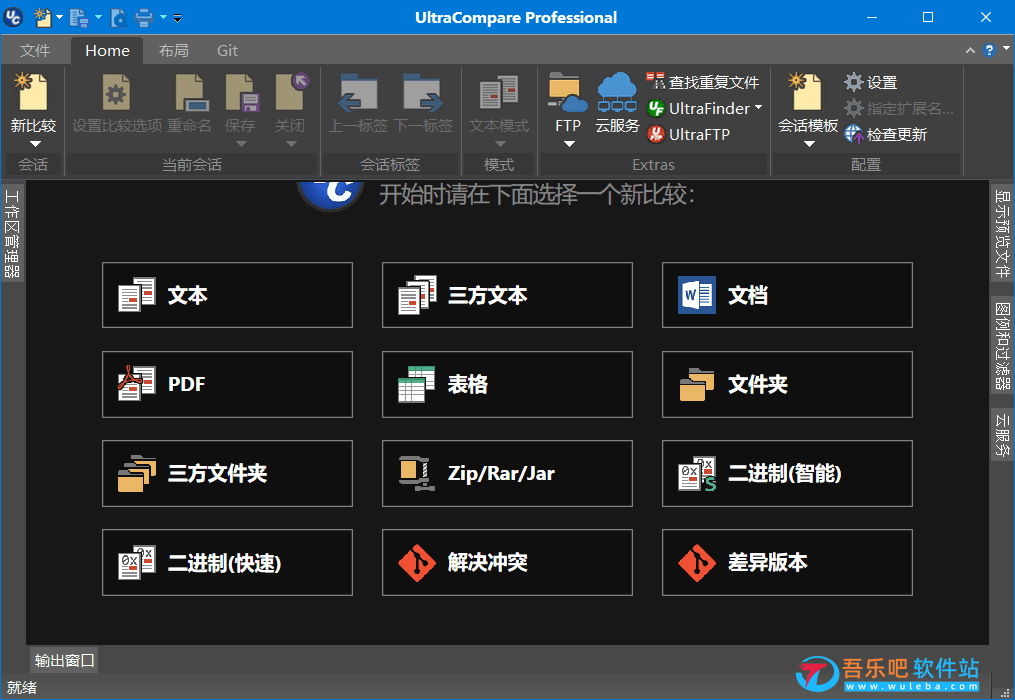Start a 三方文件夹 three-way folder compare

(x=227, y=473)
